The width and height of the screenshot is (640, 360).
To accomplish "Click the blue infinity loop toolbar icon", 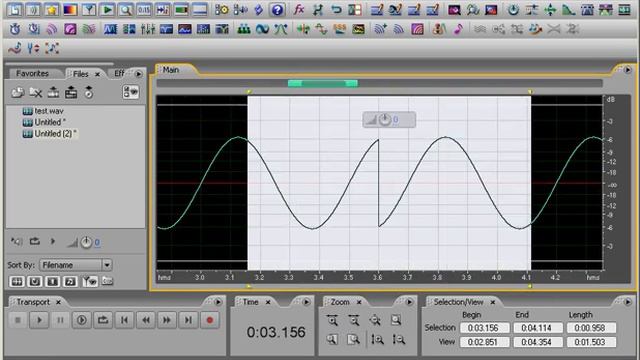I will pos(262,29).
